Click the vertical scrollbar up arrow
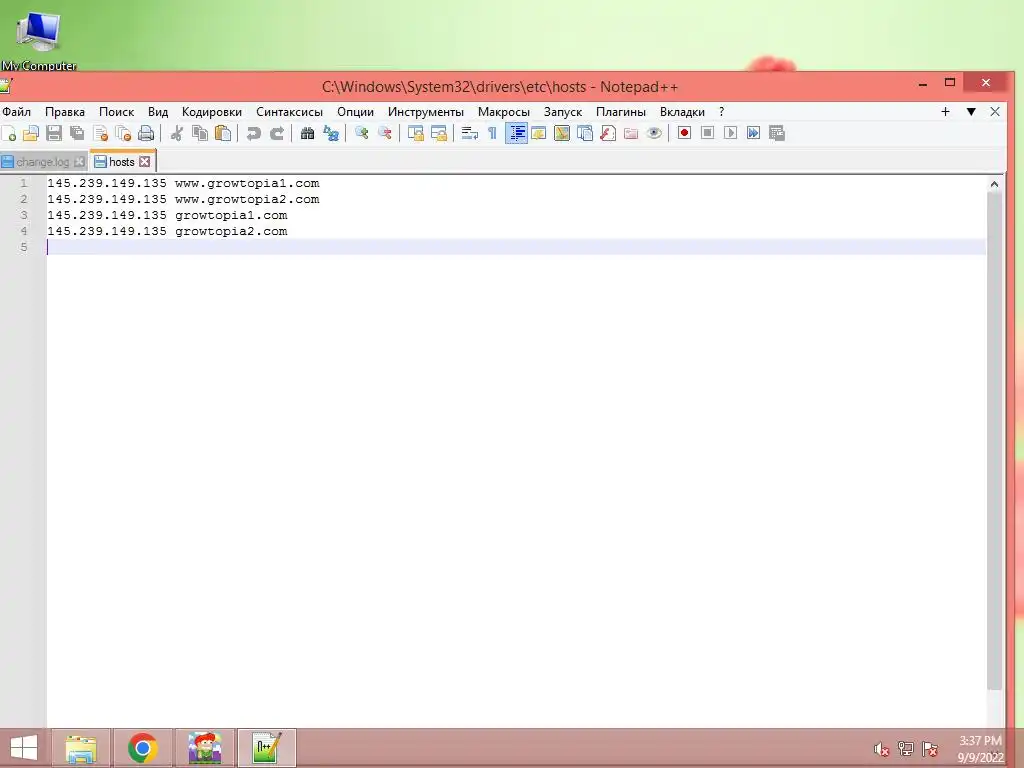The image size is (1024, 768). [x=994, y=184]
